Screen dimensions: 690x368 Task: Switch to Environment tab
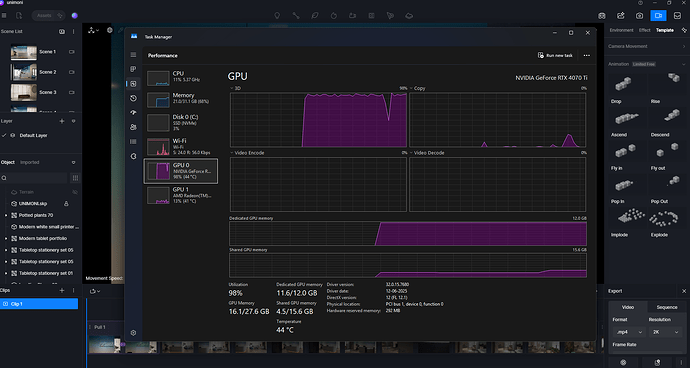click(x=621, y=30)
